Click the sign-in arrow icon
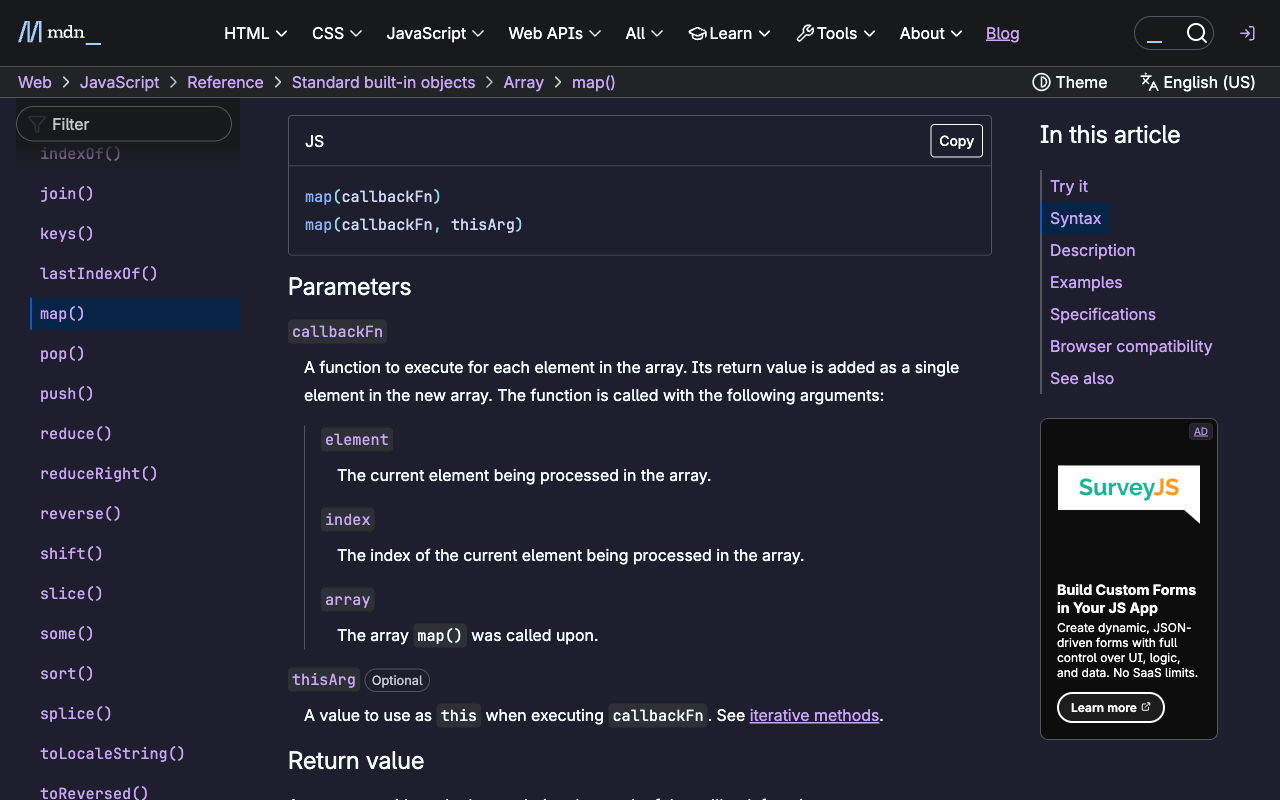This screenshot has height=800, width=1280. coord(1247,33)
